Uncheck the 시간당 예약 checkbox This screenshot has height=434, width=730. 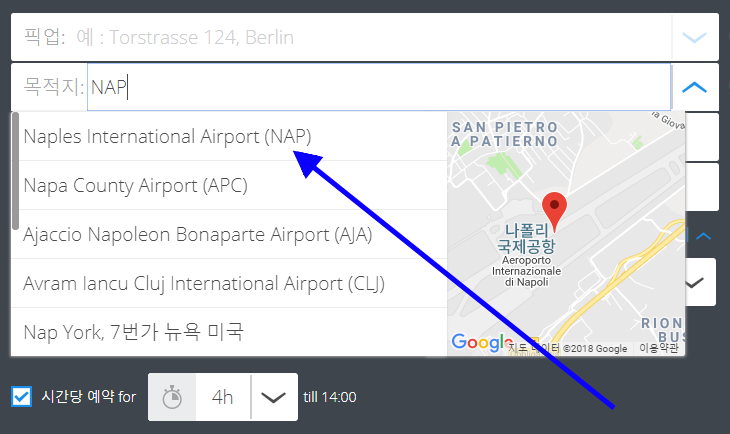(21, 397)
